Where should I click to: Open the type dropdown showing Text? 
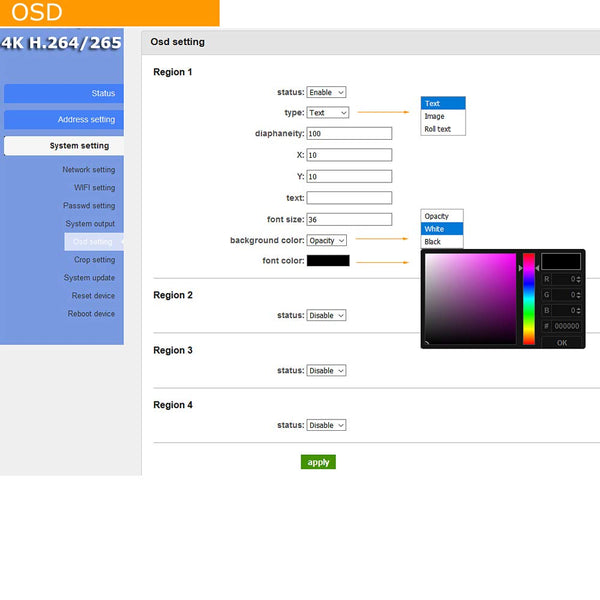(x=328, y=113)
